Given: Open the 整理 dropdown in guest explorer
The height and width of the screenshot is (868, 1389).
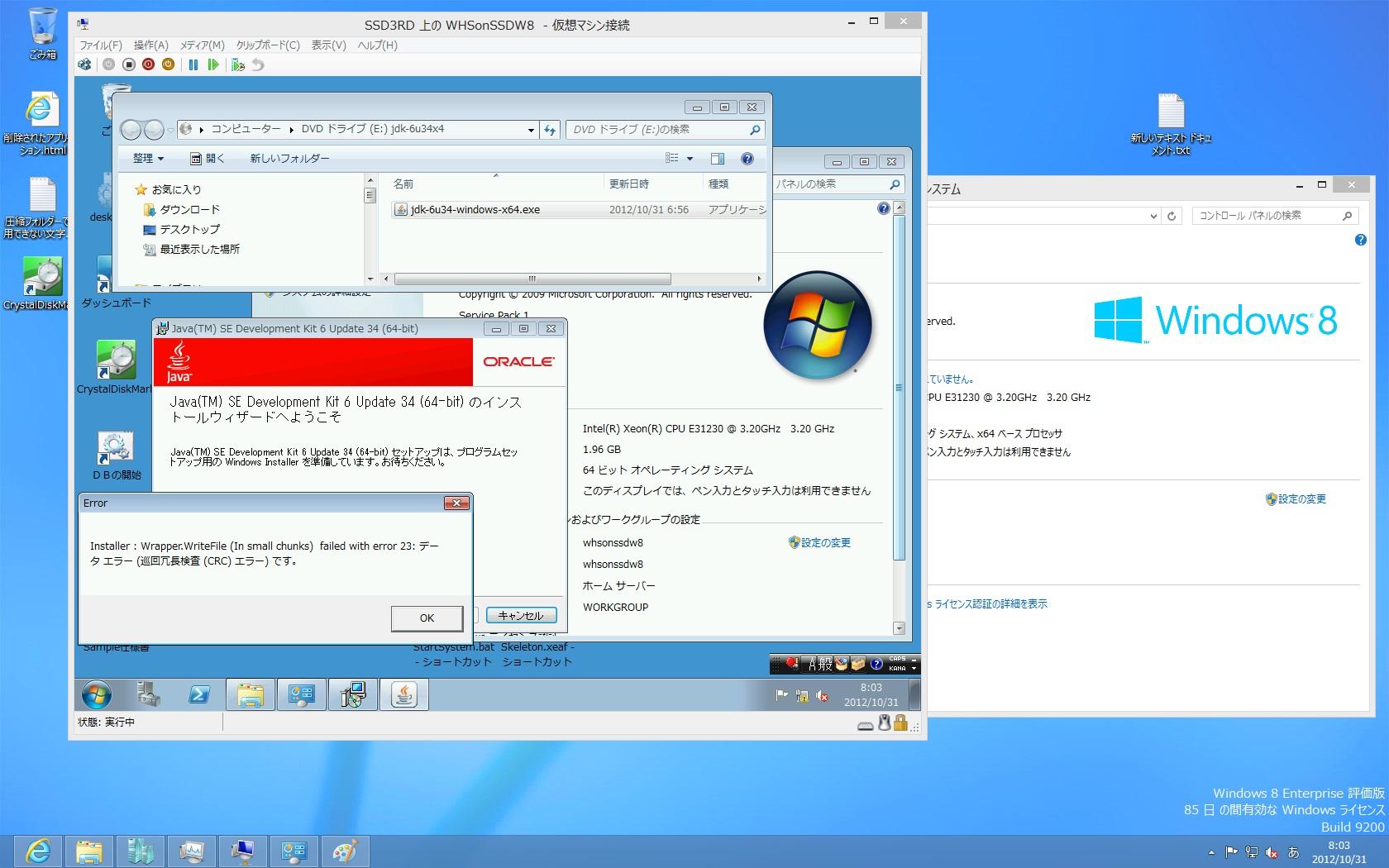Looking at the screenshot, I should point(149,158).
